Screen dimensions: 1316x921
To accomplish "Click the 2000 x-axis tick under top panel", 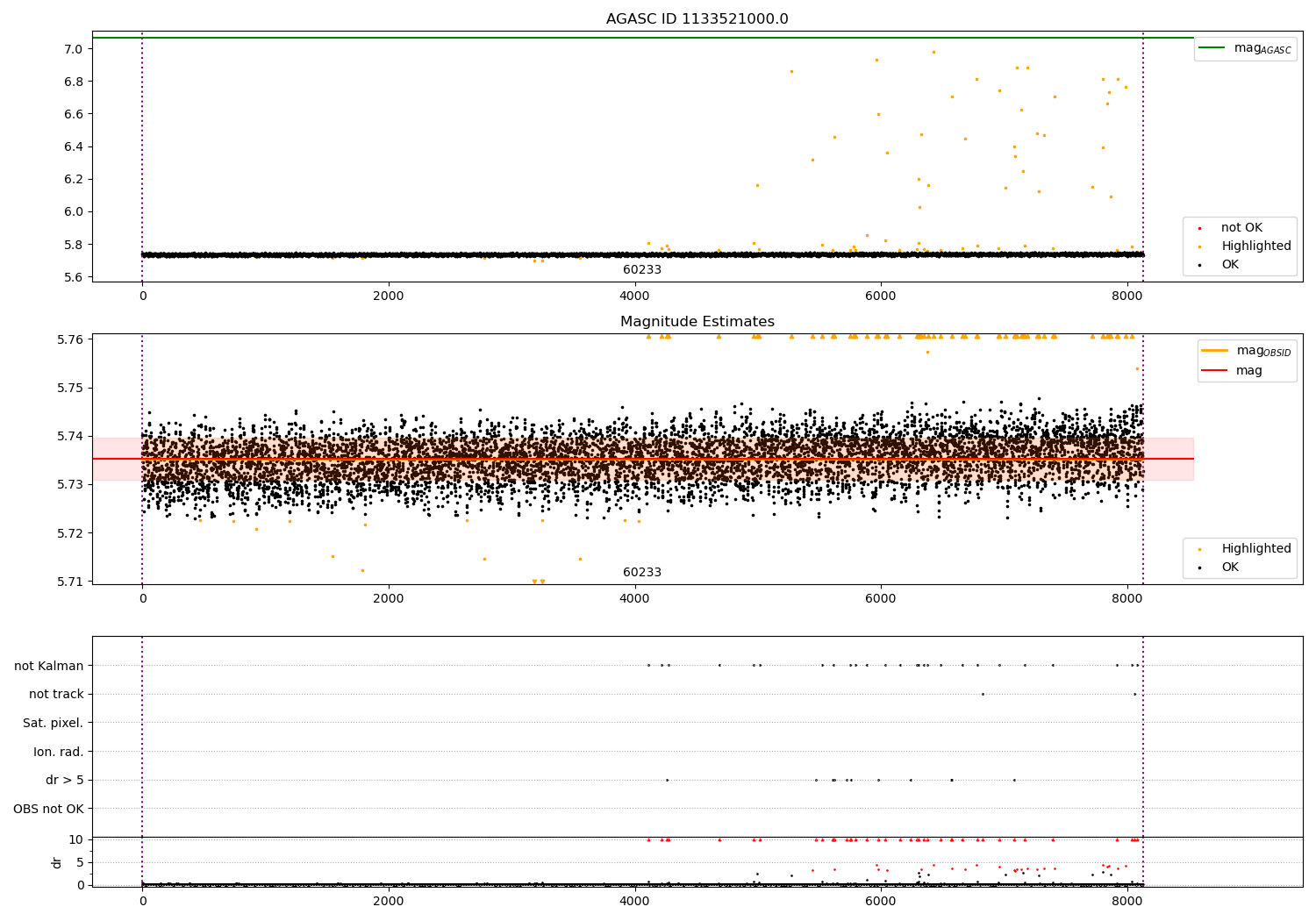I will coord(389,296).
